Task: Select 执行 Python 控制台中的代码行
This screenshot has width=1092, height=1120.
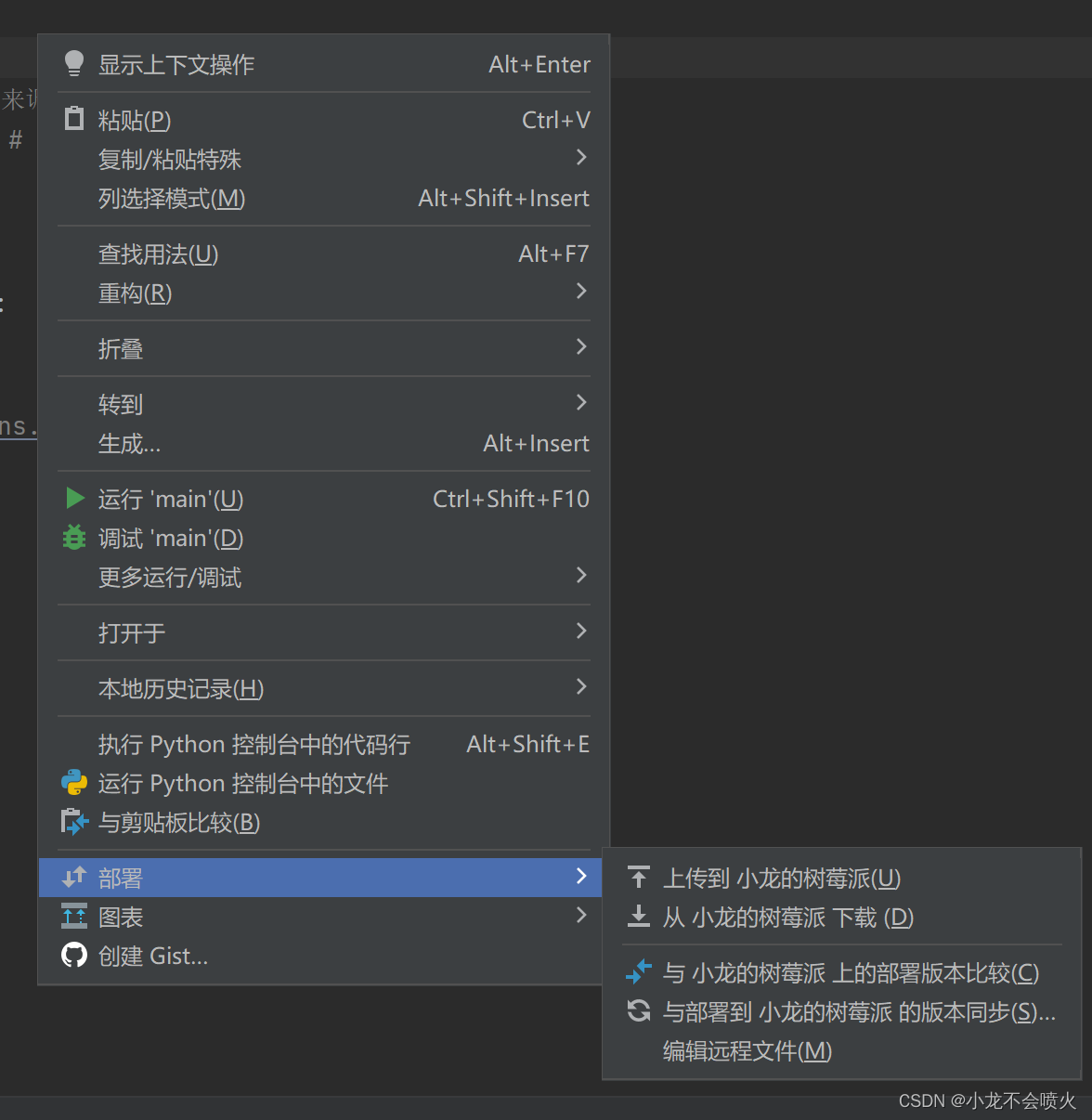Action: pyautogui.click(x=324, y=744)
